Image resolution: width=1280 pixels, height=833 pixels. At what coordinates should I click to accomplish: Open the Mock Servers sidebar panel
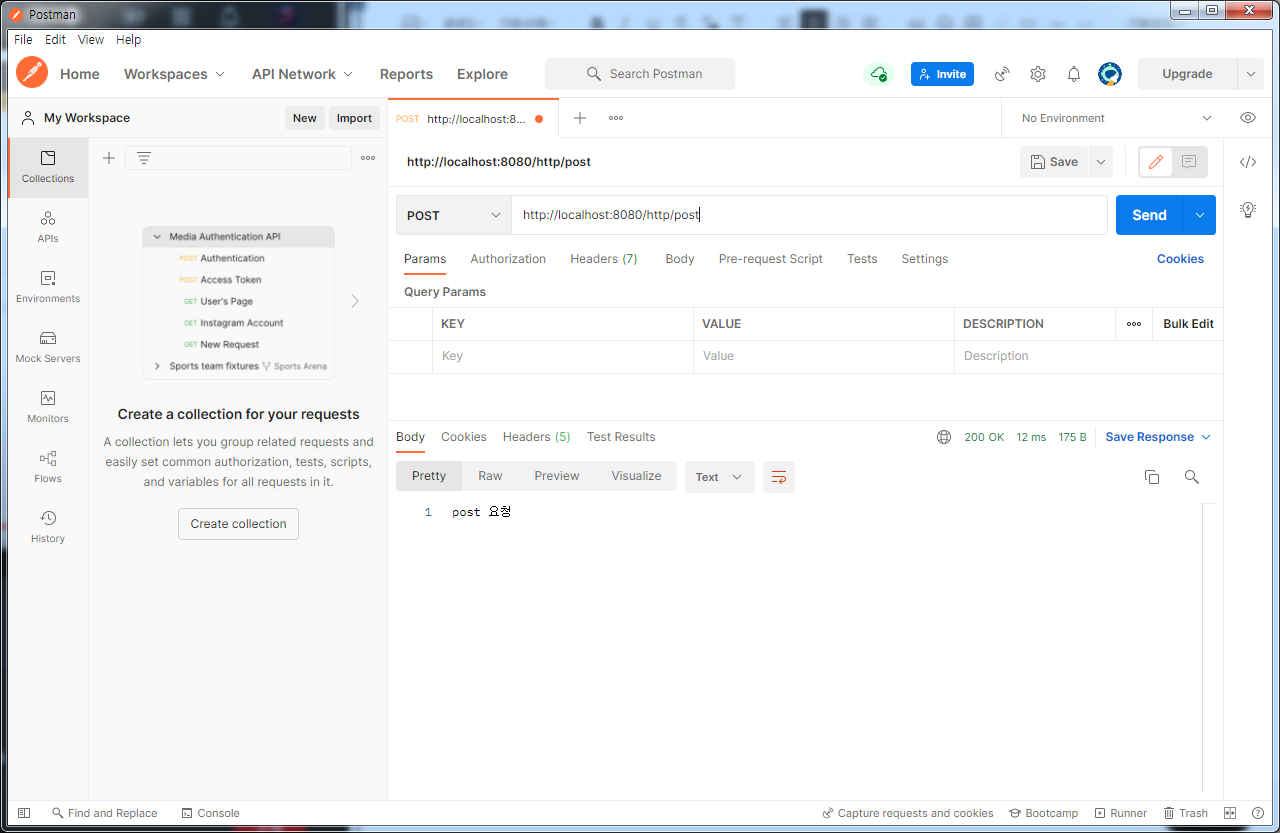(48, 347)
